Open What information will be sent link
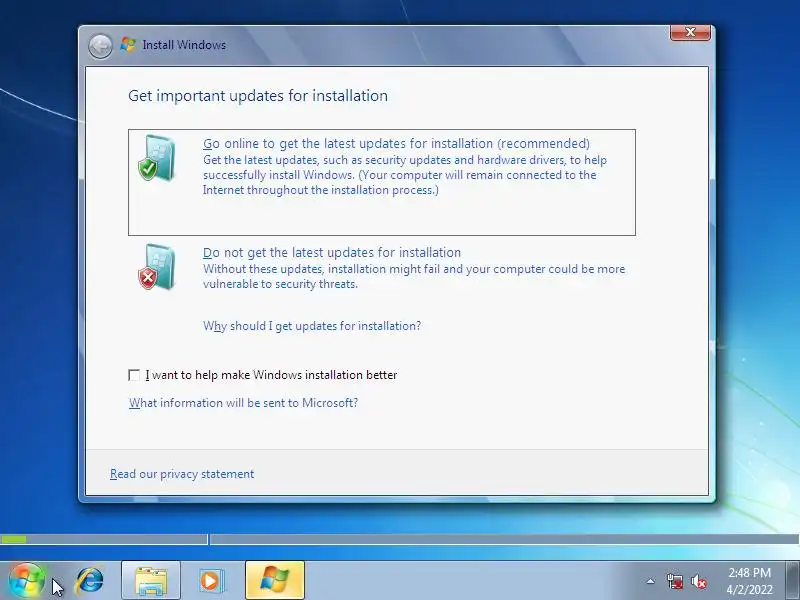 243,403
